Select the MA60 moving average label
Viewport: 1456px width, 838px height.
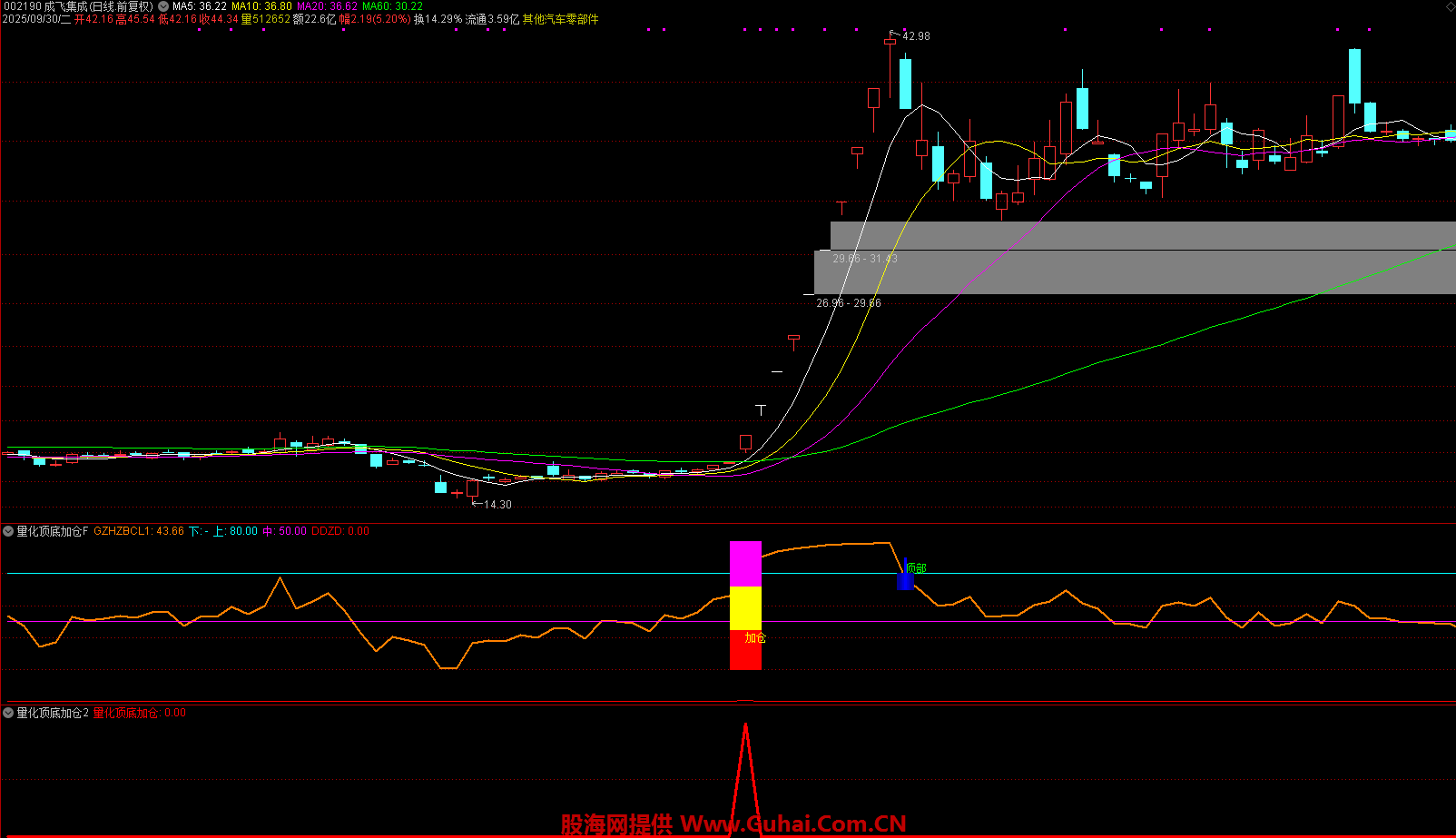(x=392, y=6)
